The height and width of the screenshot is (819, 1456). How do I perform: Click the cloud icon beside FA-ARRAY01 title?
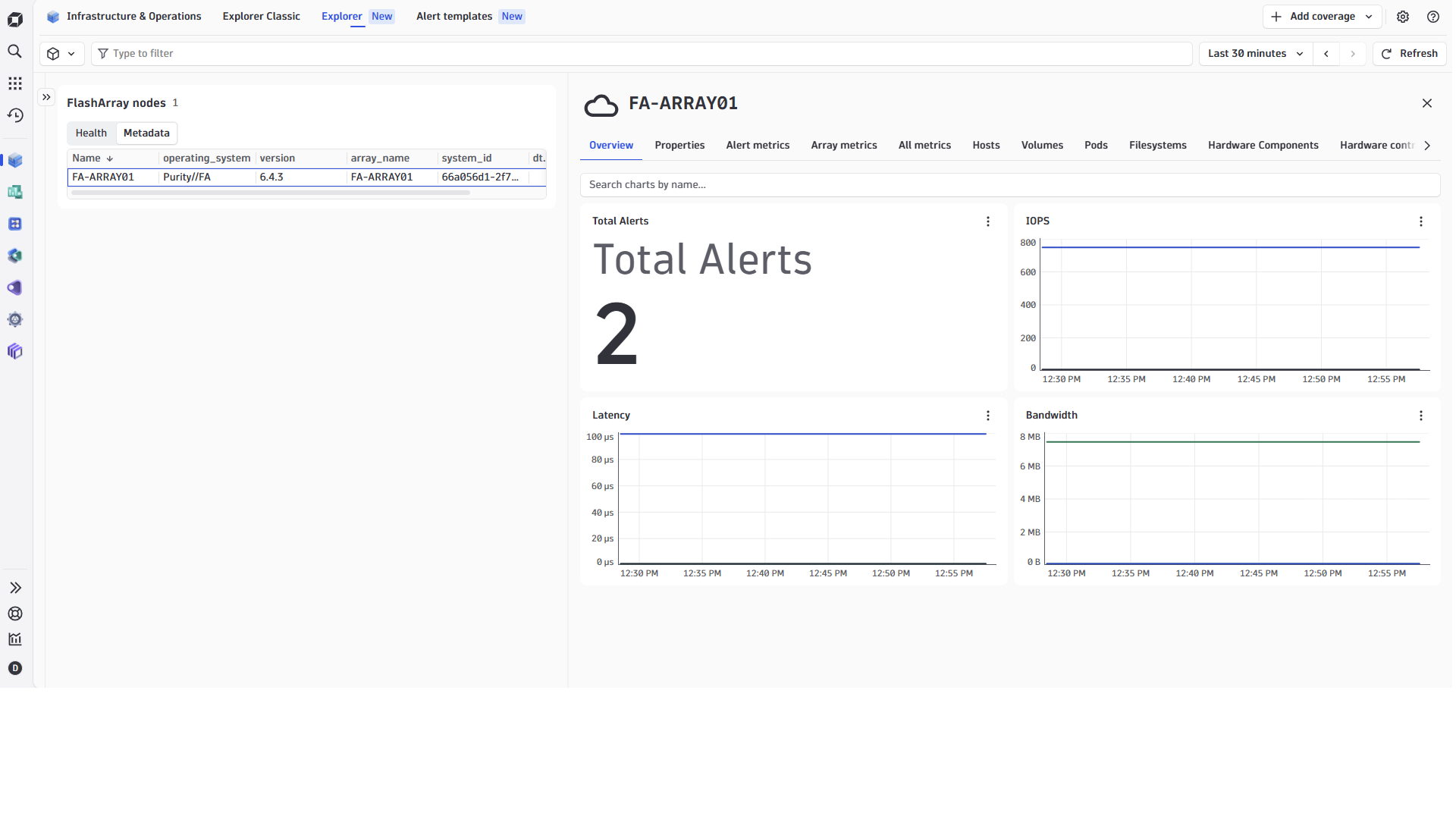pyautogui.click(x=601, y=105)
